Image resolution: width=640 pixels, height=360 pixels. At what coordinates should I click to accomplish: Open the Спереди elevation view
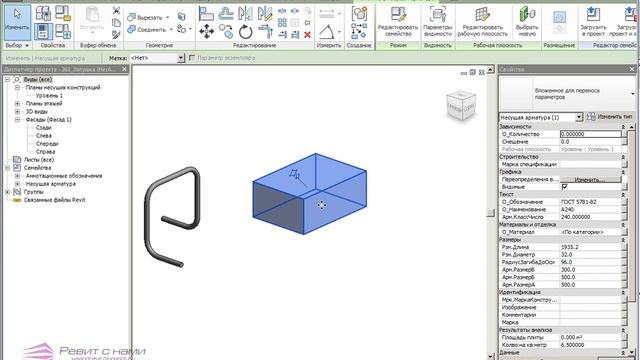(47, 144)
